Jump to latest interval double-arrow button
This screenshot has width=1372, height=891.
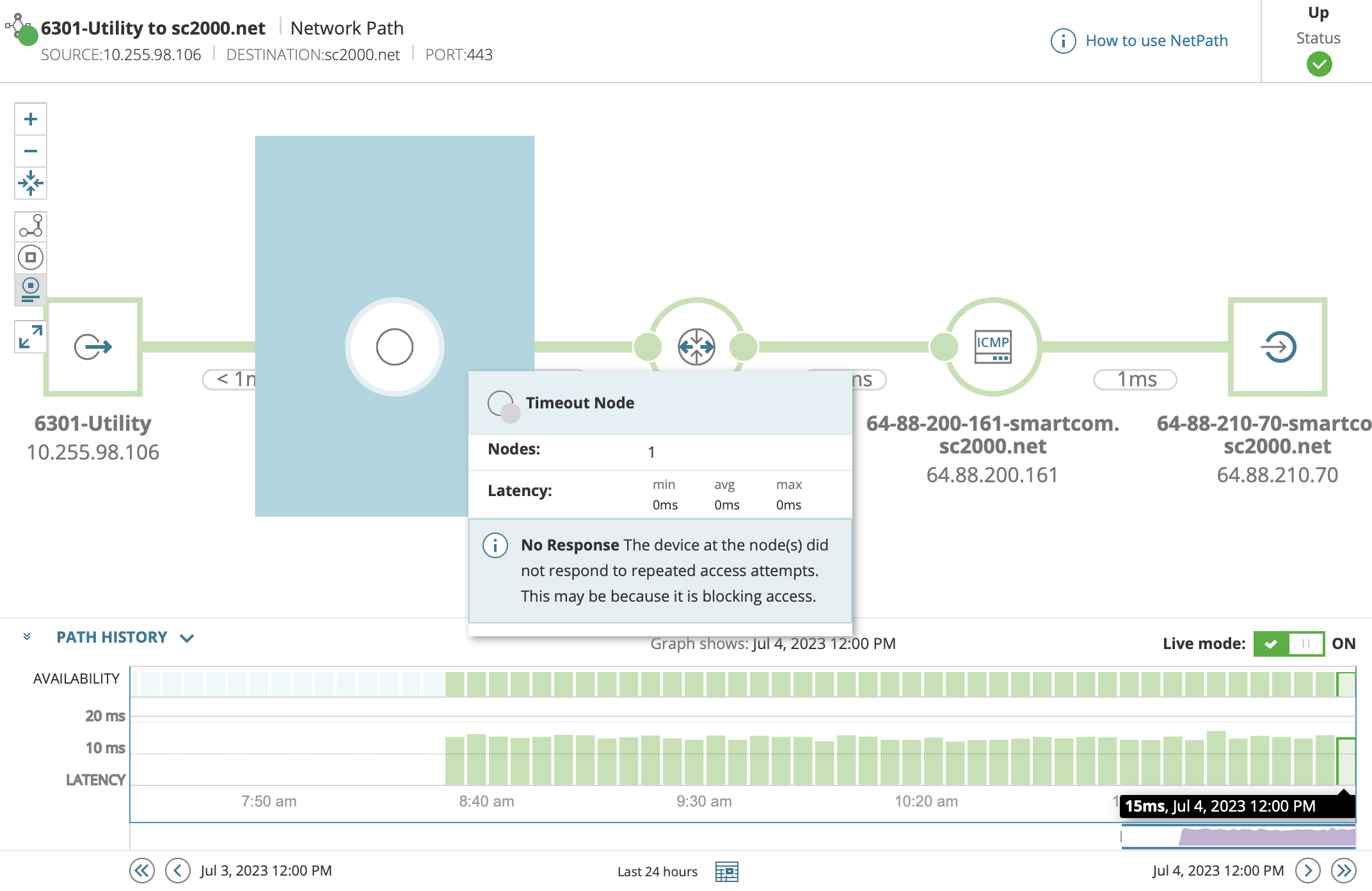[1343, 871]
